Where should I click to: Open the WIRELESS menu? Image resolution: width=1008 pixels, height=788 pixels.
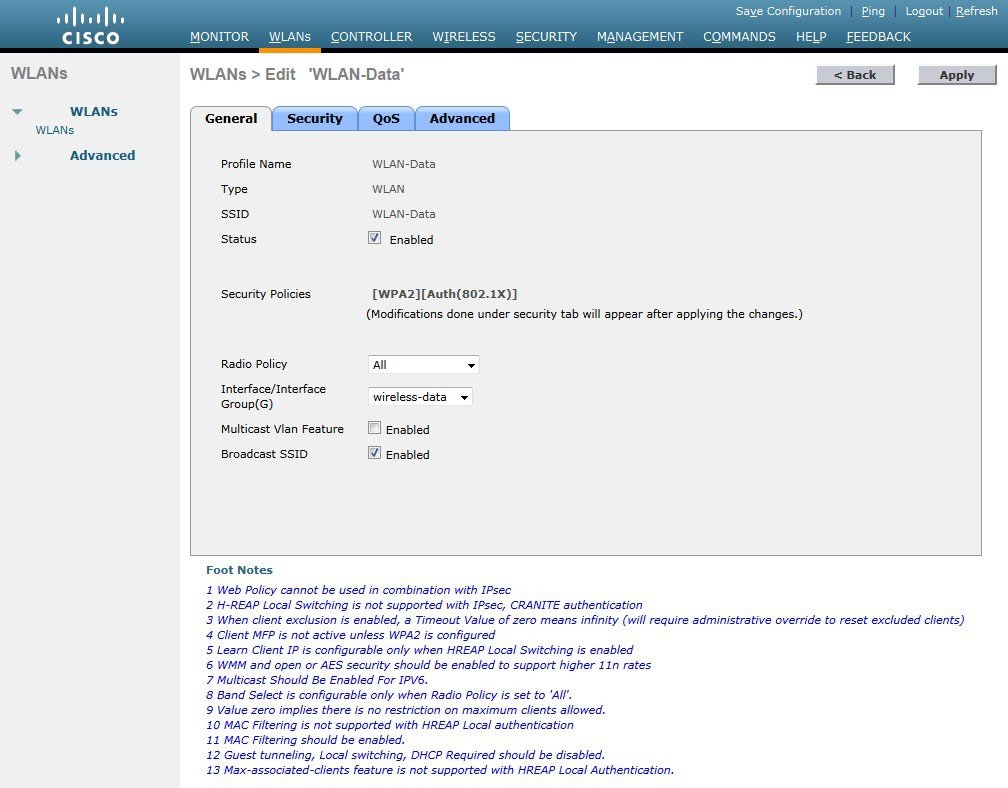point(463,36)
